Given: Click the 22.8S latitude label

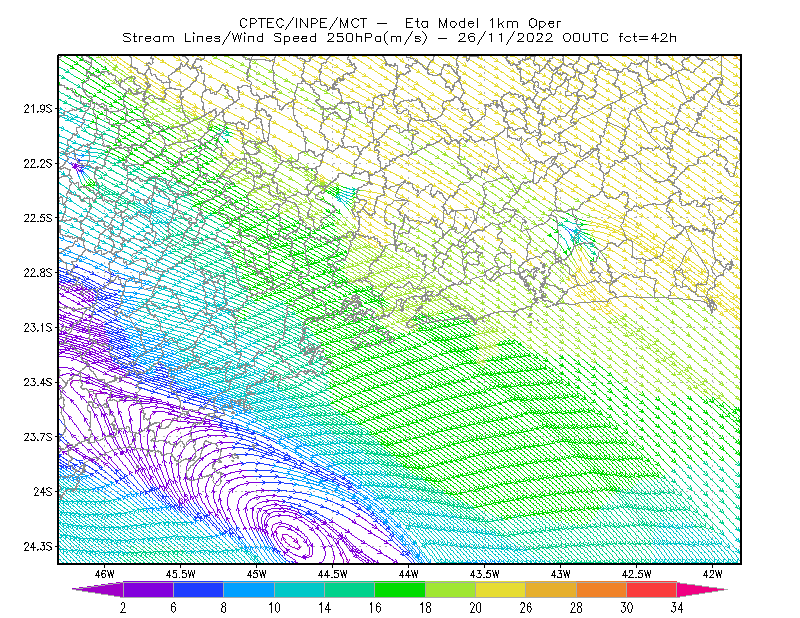Looking at the screenshot, I should [37, 273].
